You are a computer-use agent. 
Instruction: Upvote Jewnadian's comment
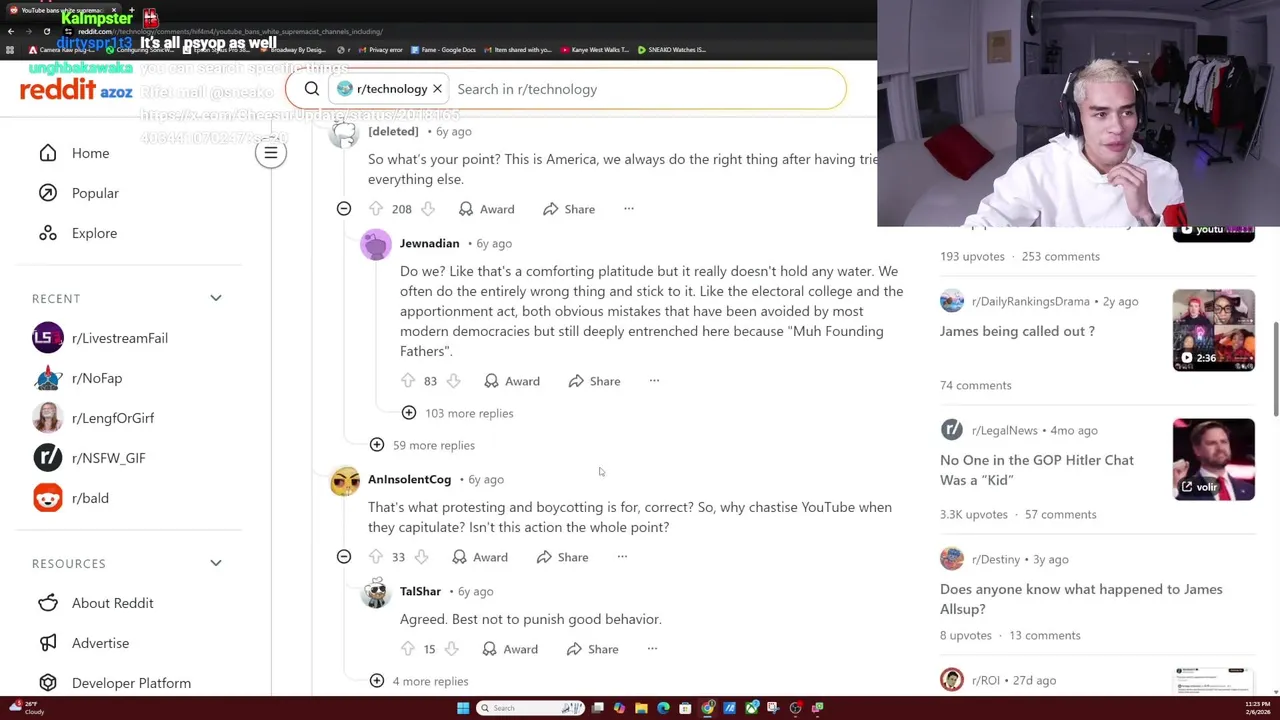pyautogui.click(x=408, y=381)
